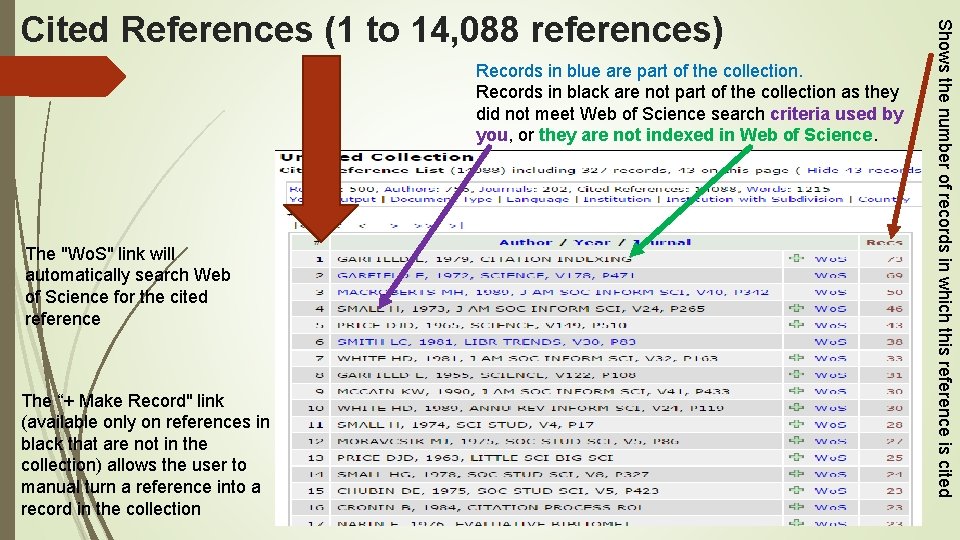Click Recs count 46 for Small 1973
Image resolution: width=960 pixels, height=540 pixels.
pyautogui.click(x=894, y=309)
